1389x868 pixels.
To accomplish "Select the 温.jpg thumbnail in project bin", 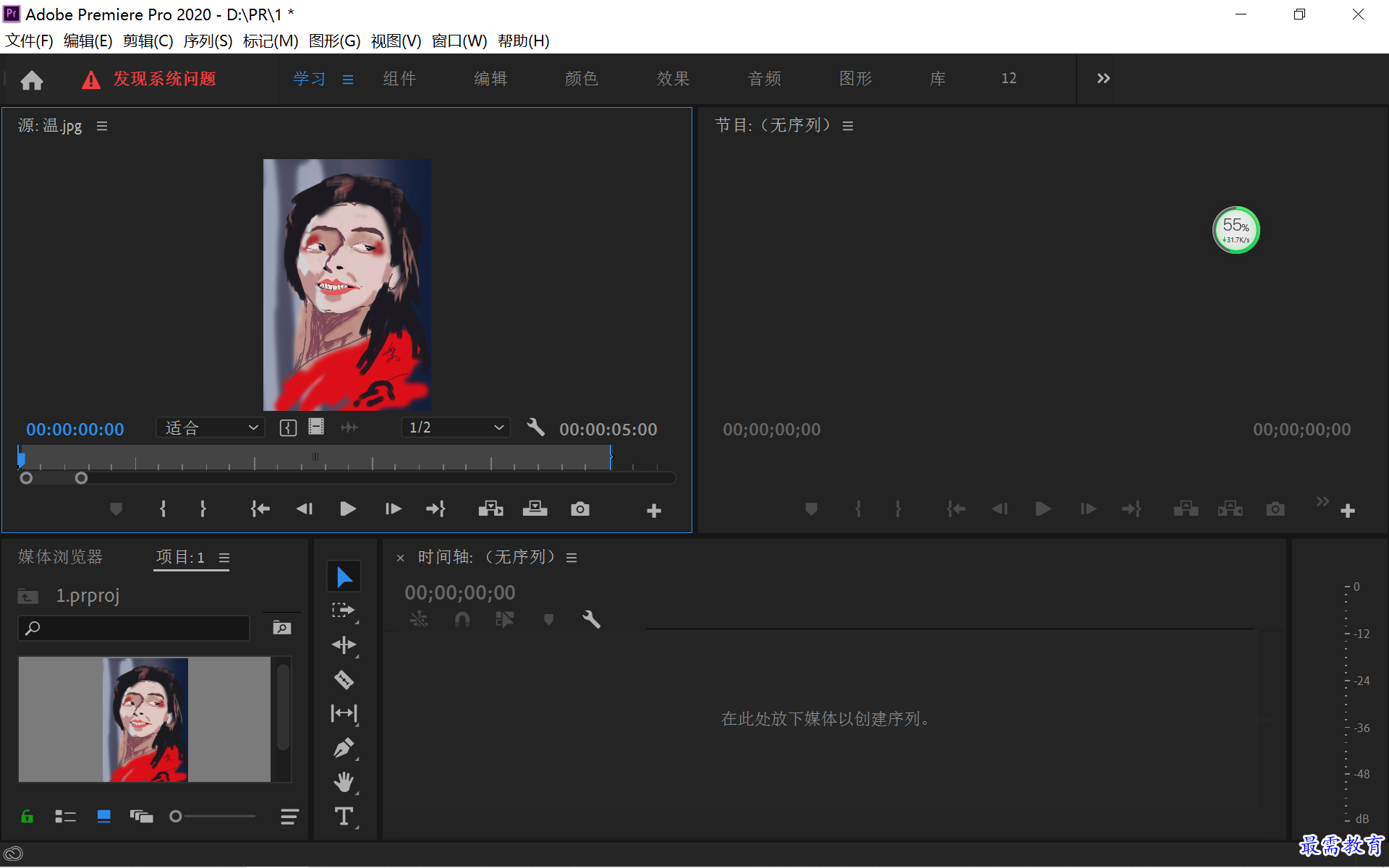I will [145, 720].
